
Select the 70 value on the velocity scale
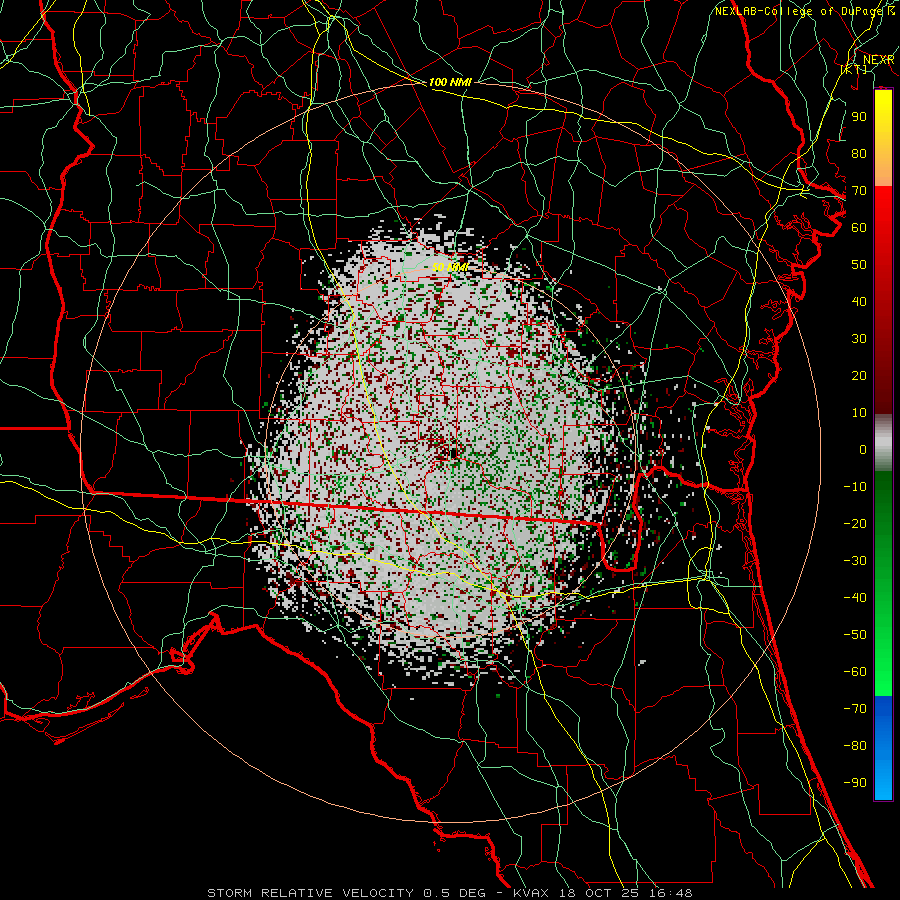[x=859, y=191]
